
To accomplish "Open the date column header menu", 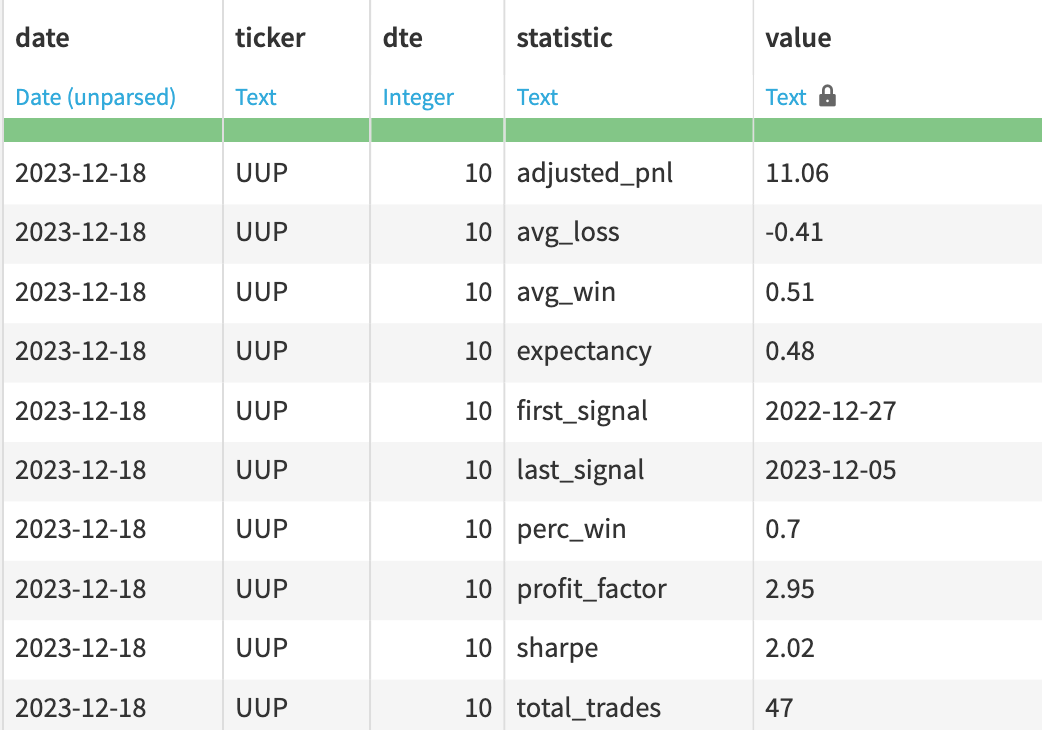I will (x=42, y=39).
